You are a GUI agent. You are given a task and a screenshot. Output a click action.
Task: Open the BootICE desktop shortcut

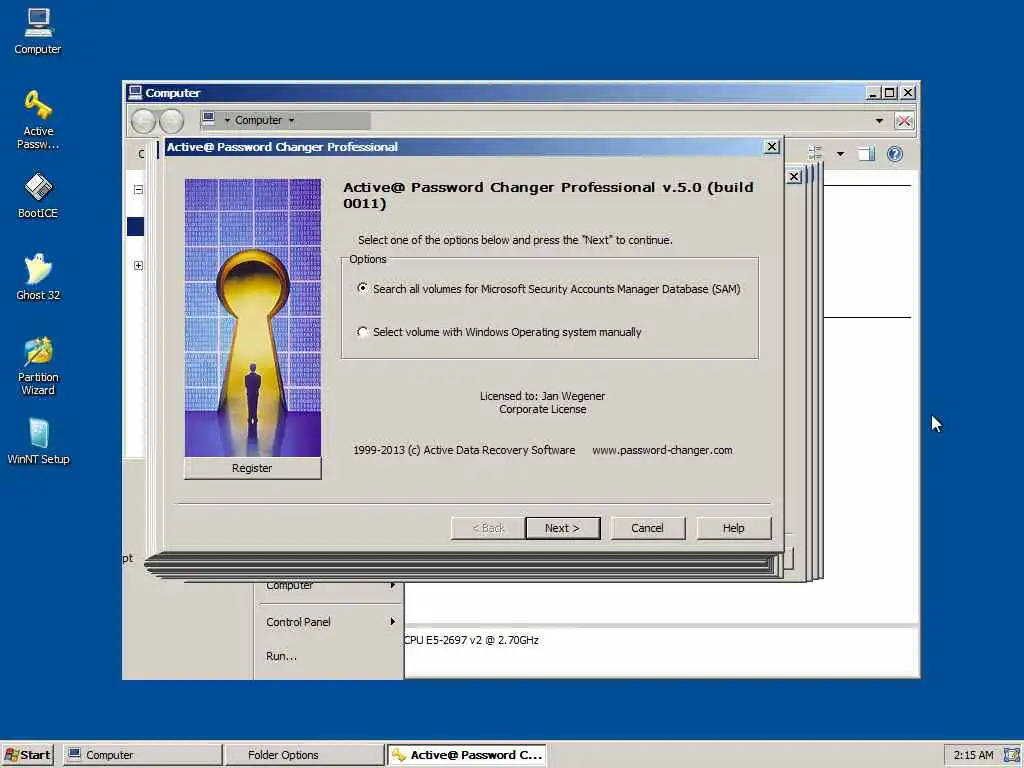click(x=38, y=195)
